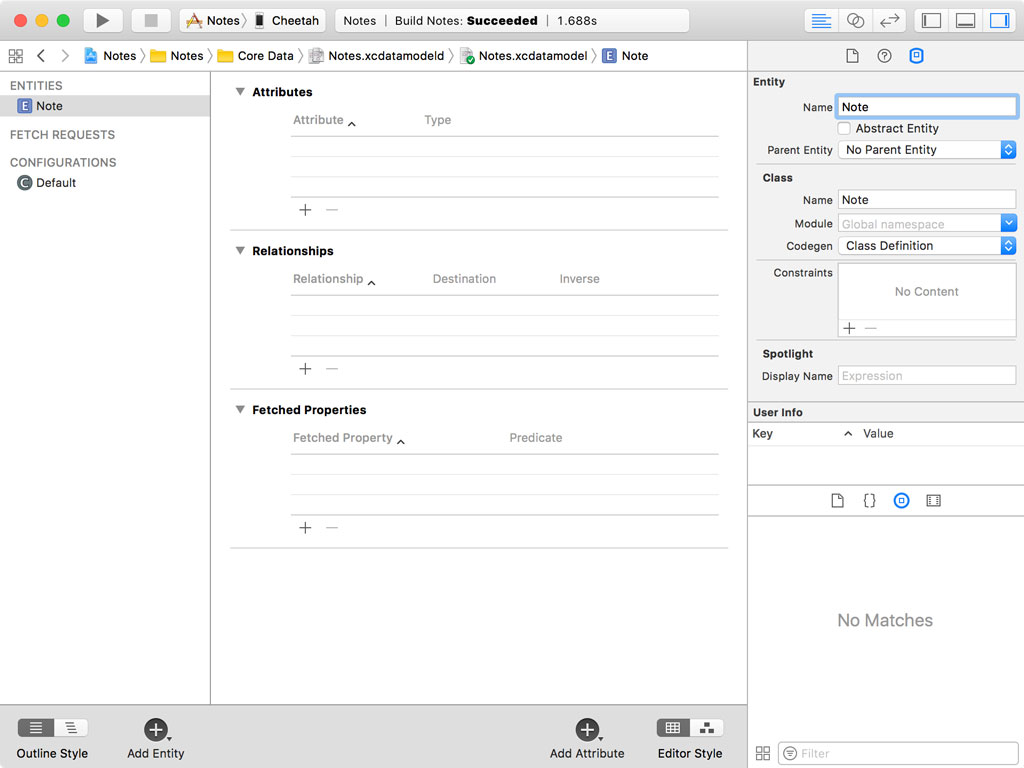Click the Stop button in toolbar
The height and width of the screenshot is (768, 1024).
pos(151,20)
